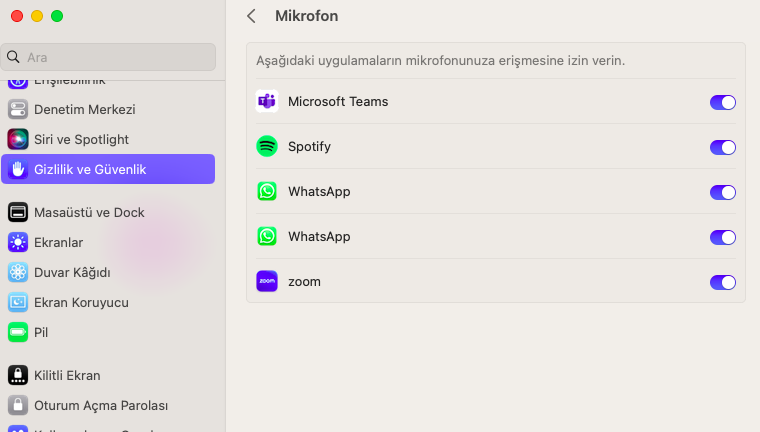The width and height of the screenshot is (760, 432).
Task: Open Masaüstü ve Dock settings
Action: click(89, 212)
